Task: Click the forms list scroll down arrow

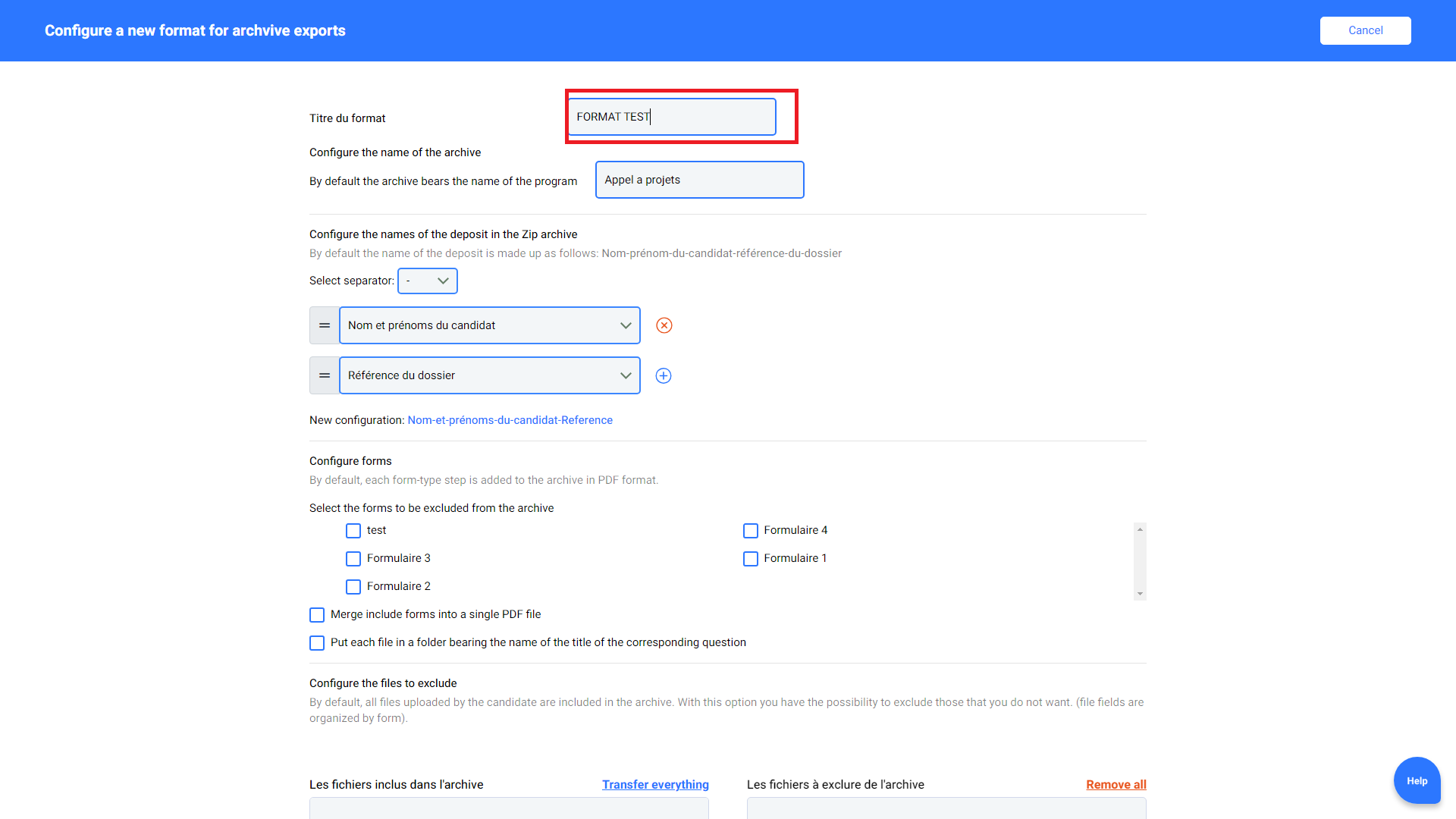Action: 1140,594
